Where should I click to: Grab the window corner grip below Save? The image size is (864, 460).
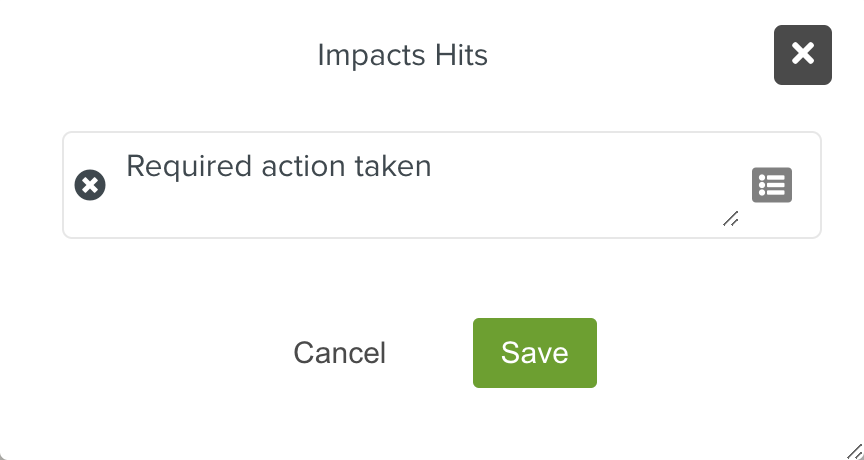pyautogui.click(x=854, y=450)
